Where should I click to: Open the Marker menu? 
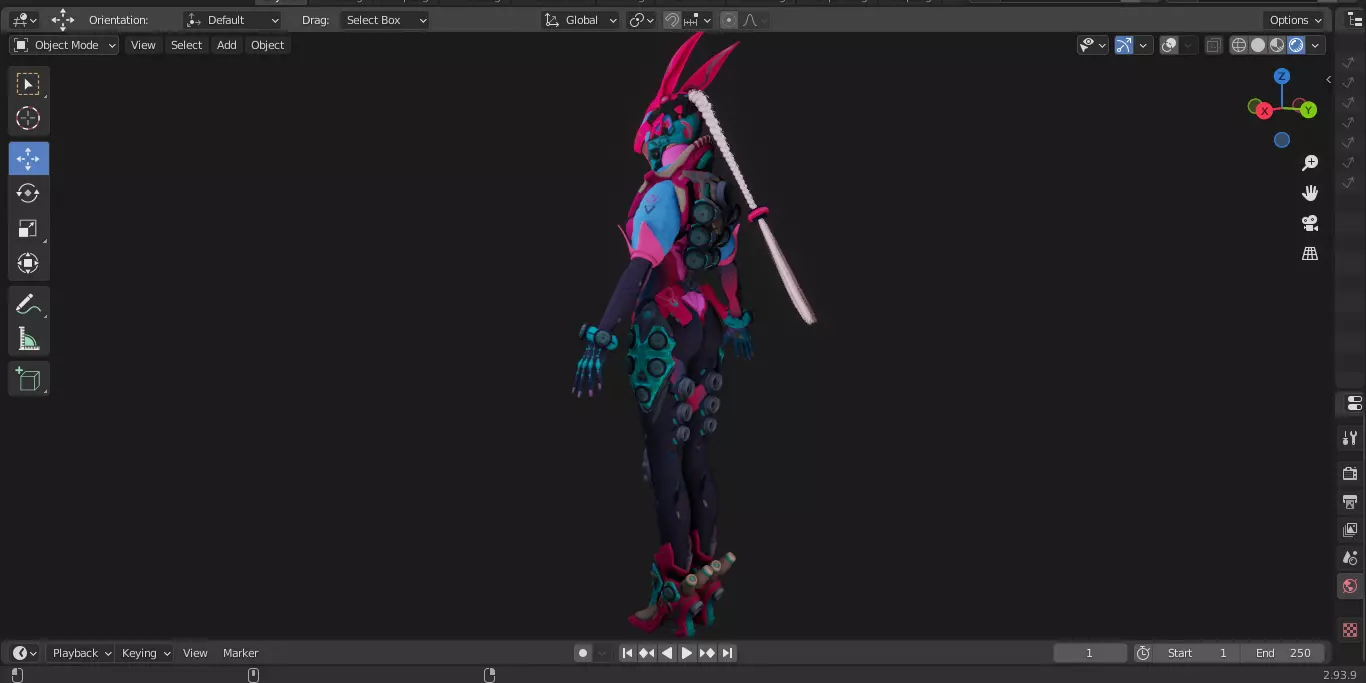point(240,653)
